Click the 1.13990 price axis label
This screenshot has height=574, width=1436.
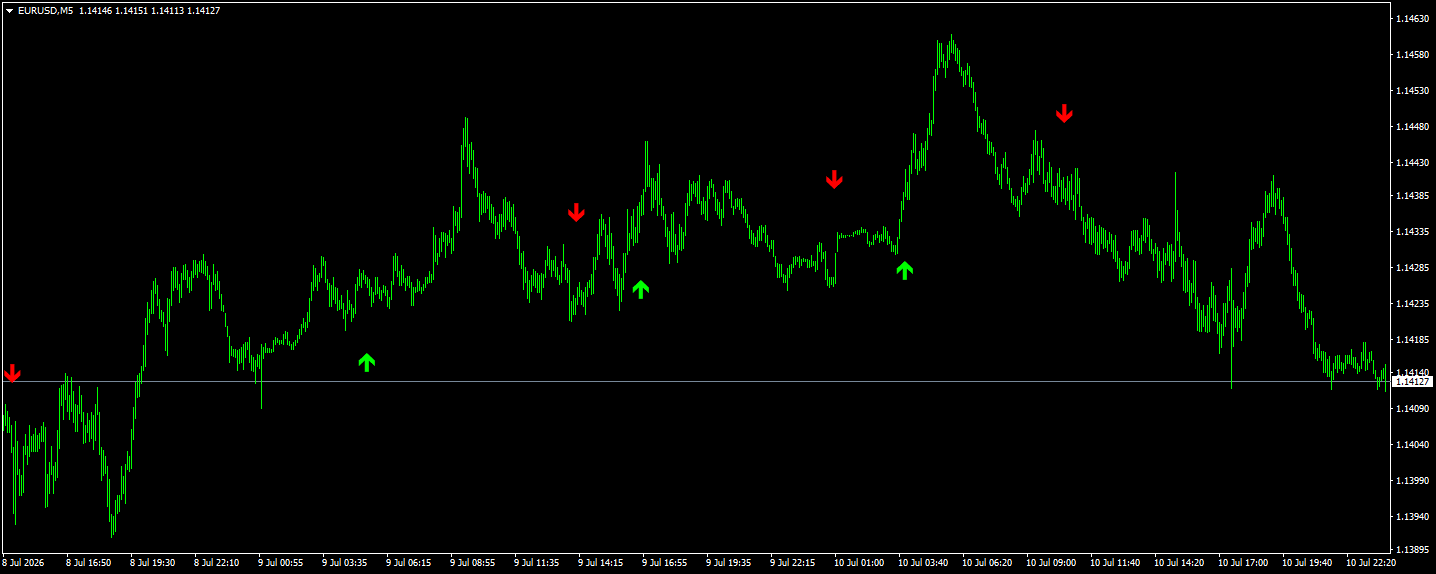[x=1412, y=481]
